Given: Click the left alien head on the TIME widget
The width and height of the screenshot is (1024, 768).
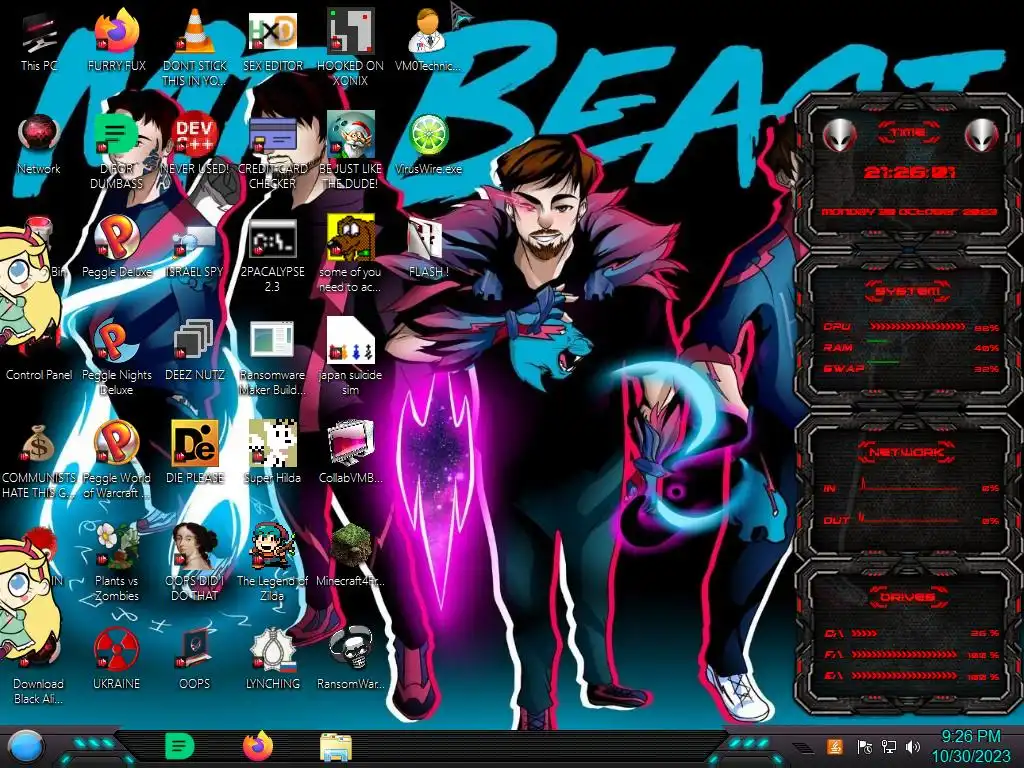Looking at the screenshot, I should point(839,135).
